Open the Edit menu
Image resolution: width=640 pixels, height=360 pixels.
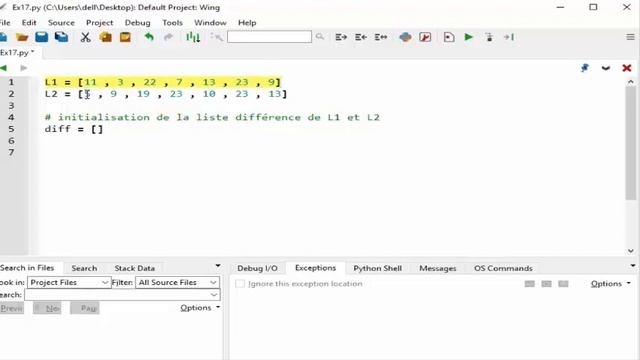pos(29,23)
